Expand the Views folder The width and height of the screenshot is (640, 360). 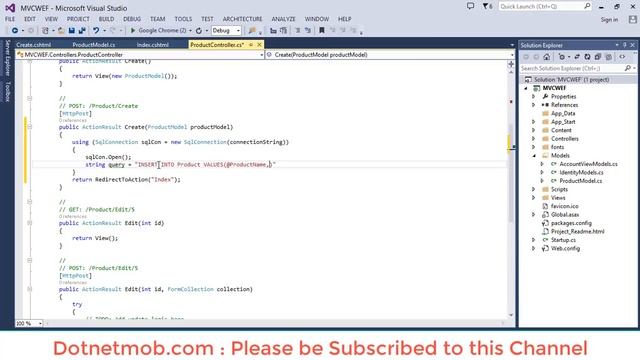pyautogui.click(x=533, y=198)
